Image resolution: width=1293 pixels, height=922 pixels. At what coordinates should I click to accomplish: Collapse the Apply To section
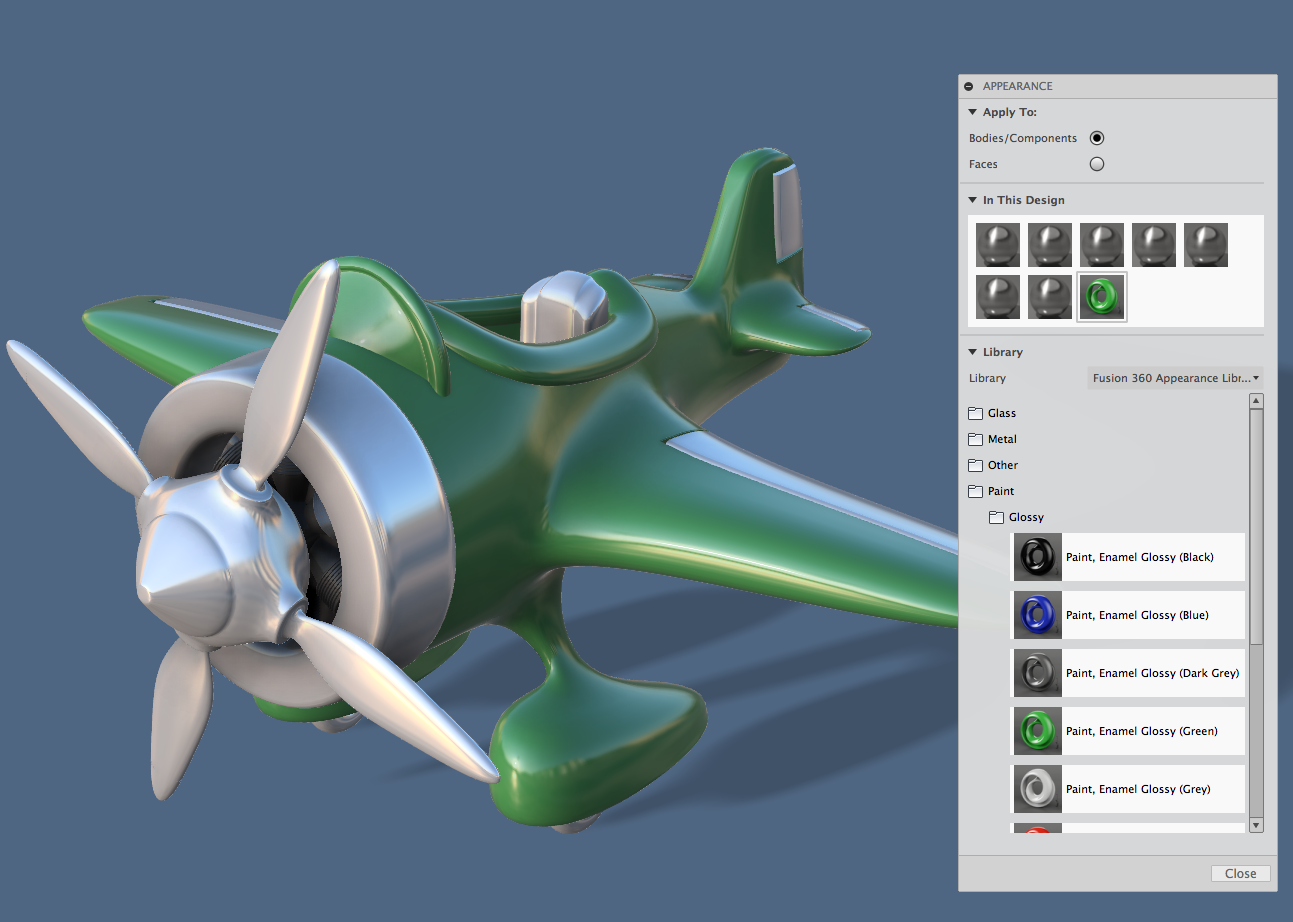pos(972,112)
